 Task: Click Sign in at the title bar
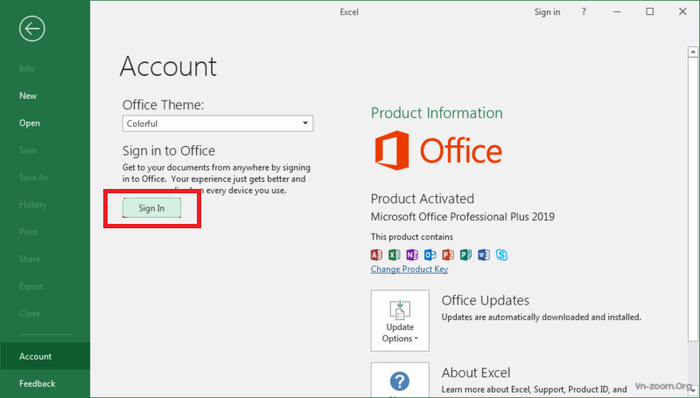[547, 12]
